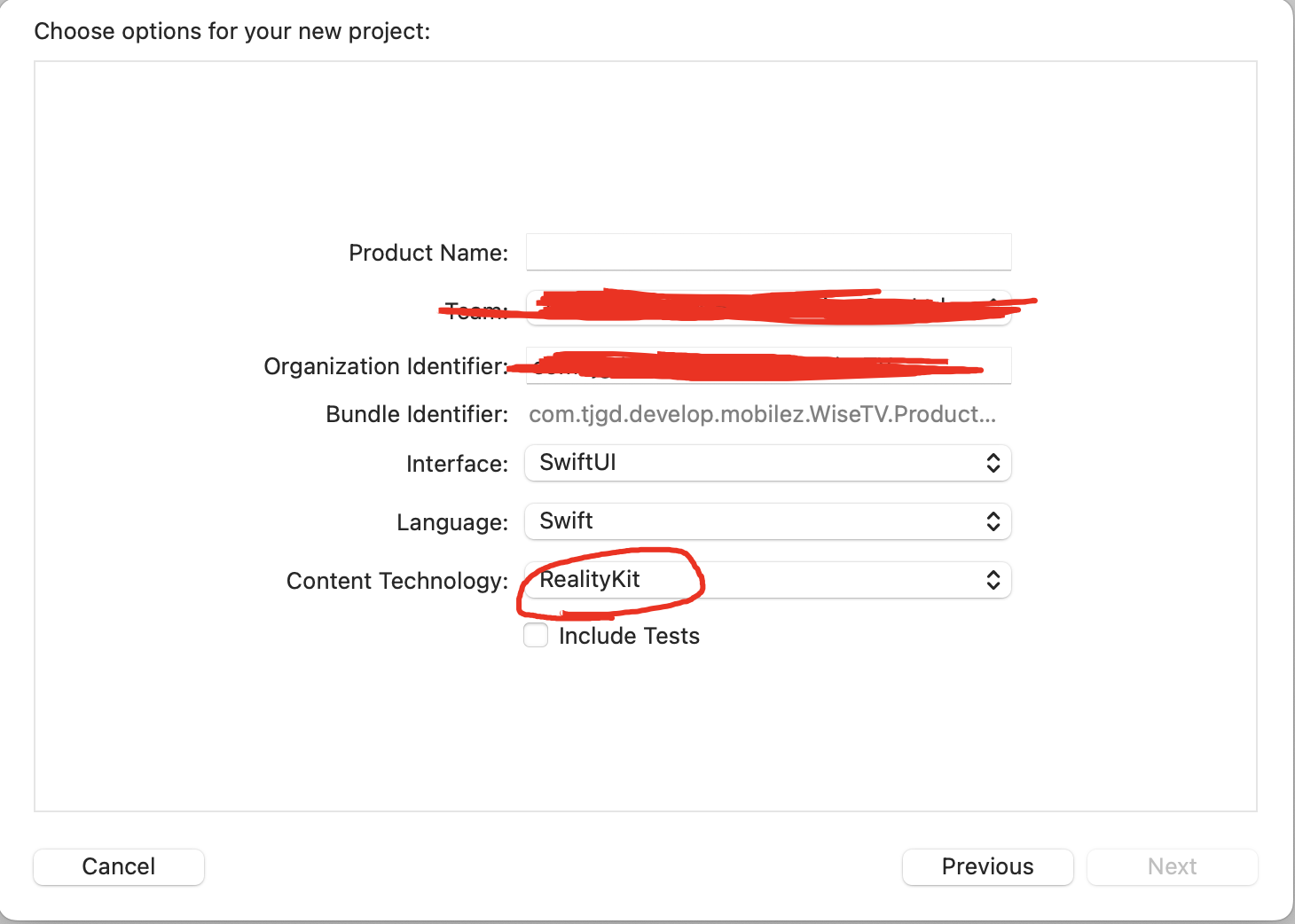Image resolution: width=1295 pixels, height=924 pixels.
Task: Click the greyed-out Next button
Action: click(x=1172, y=866)
